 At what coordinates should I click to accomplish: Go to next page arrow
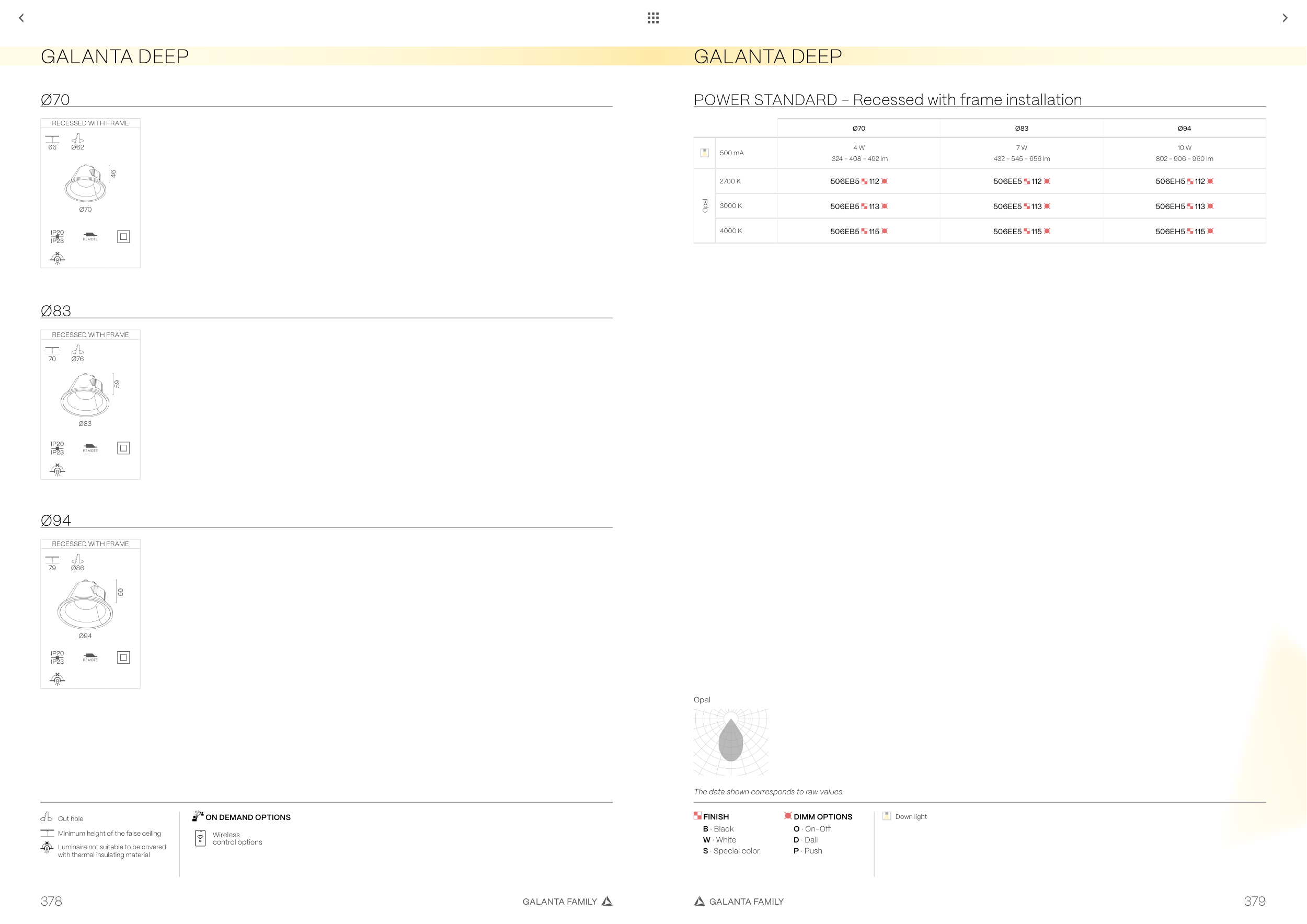pyautogui.click(x=1285, y=18)
